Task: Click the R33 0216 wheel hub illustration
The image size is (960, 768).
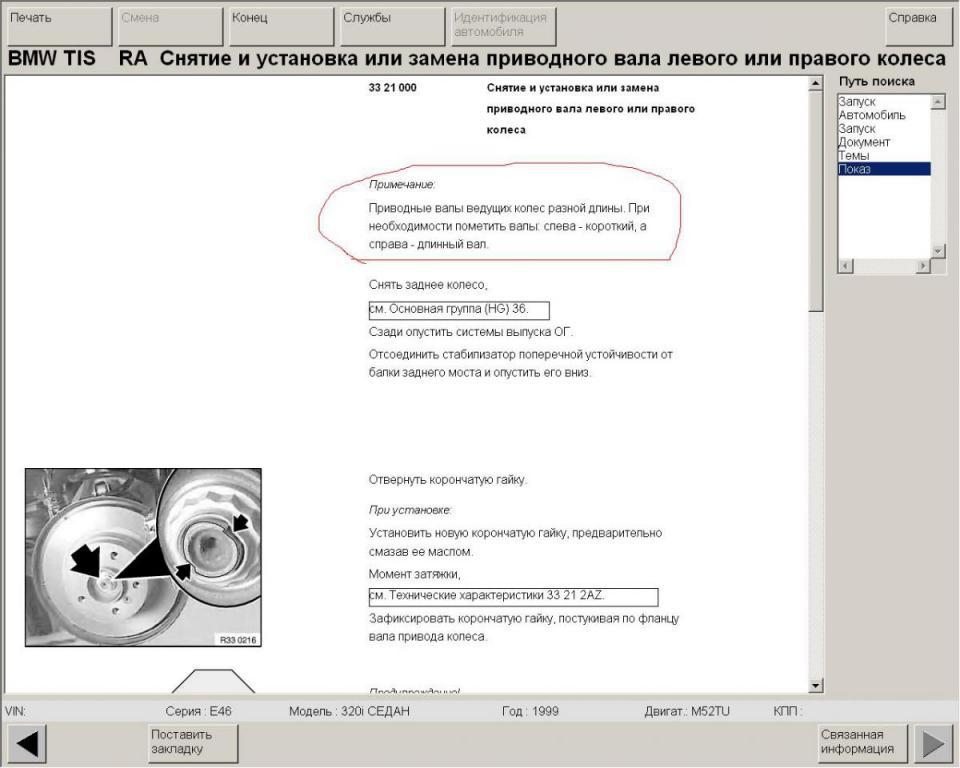Action: point(143,557)
